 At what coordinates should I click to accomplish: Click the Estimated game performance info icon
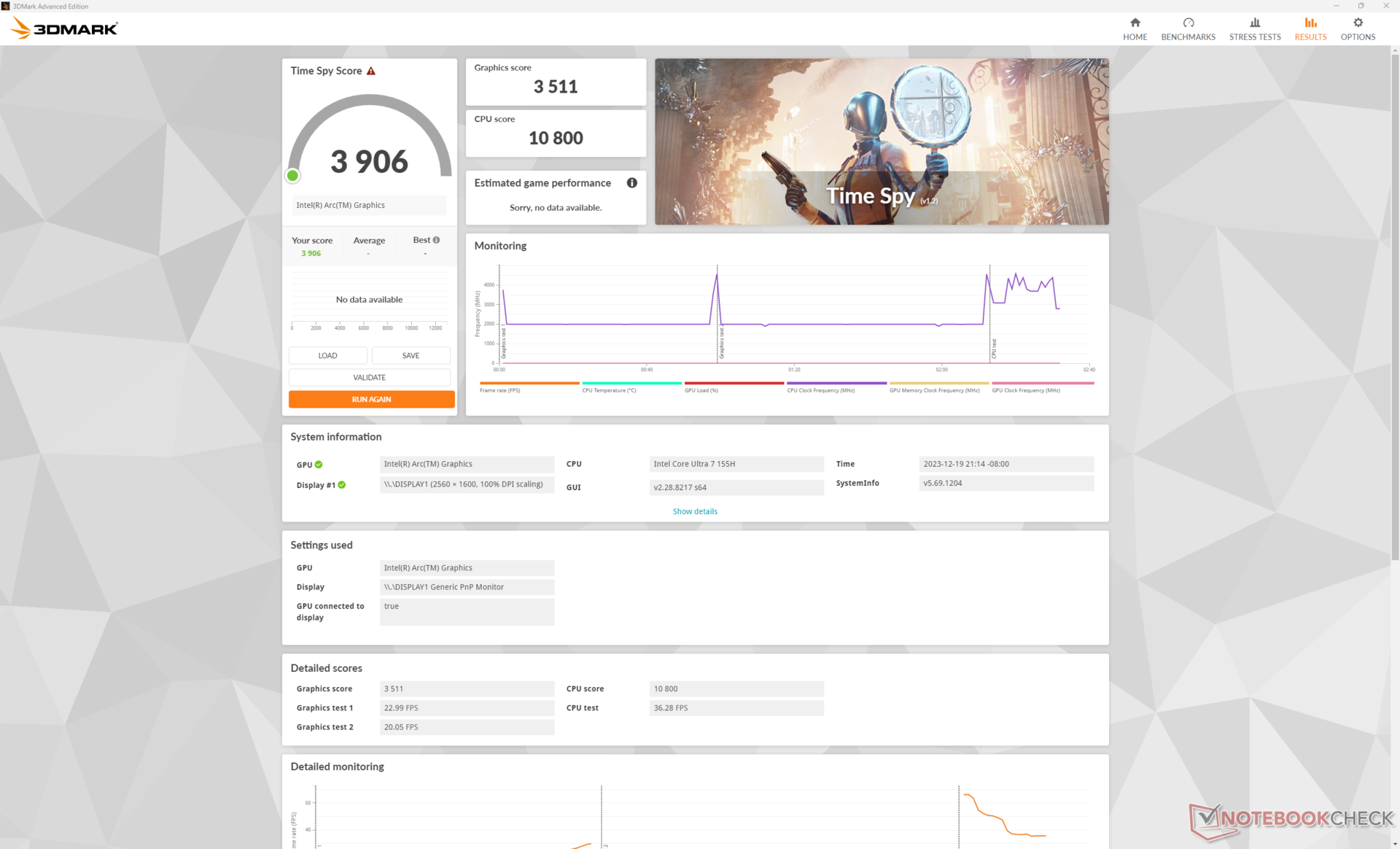pyautogui.click(x=631, y=183)
